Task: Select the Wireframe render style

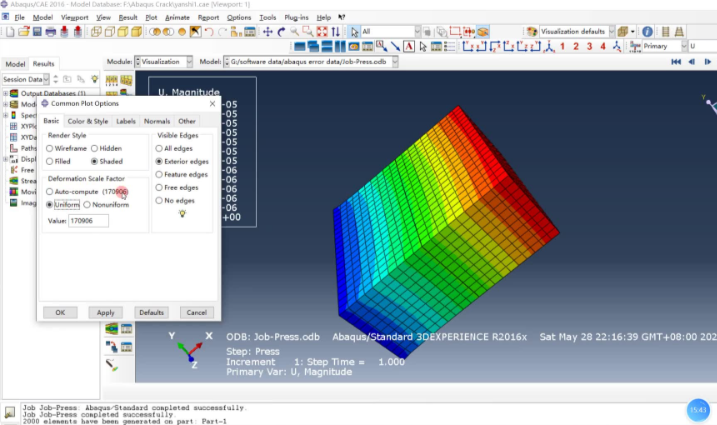Action: pos(50,148)
